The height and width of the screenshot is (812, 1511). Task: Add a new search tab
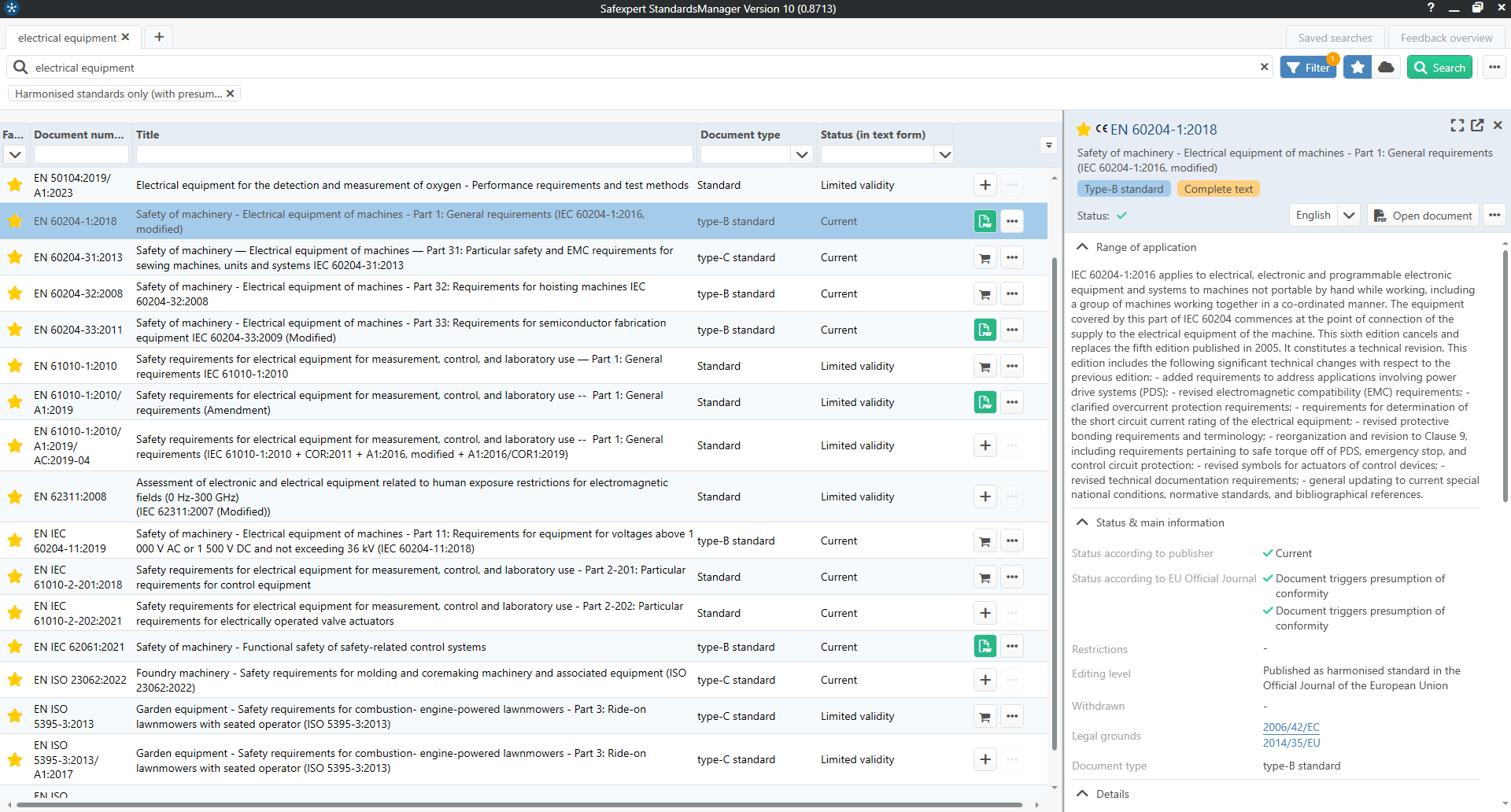click(x=159, y=37)
